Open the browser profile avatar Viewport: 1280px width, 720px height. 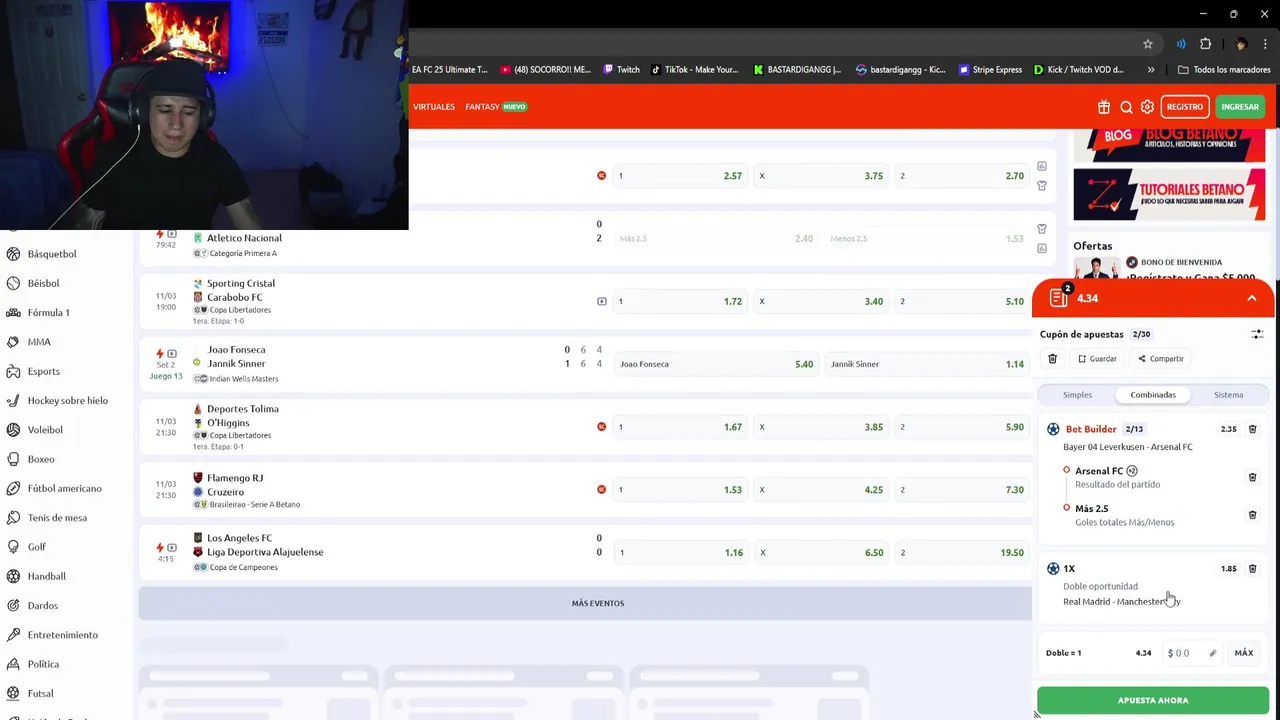[x=1241, y=44]
